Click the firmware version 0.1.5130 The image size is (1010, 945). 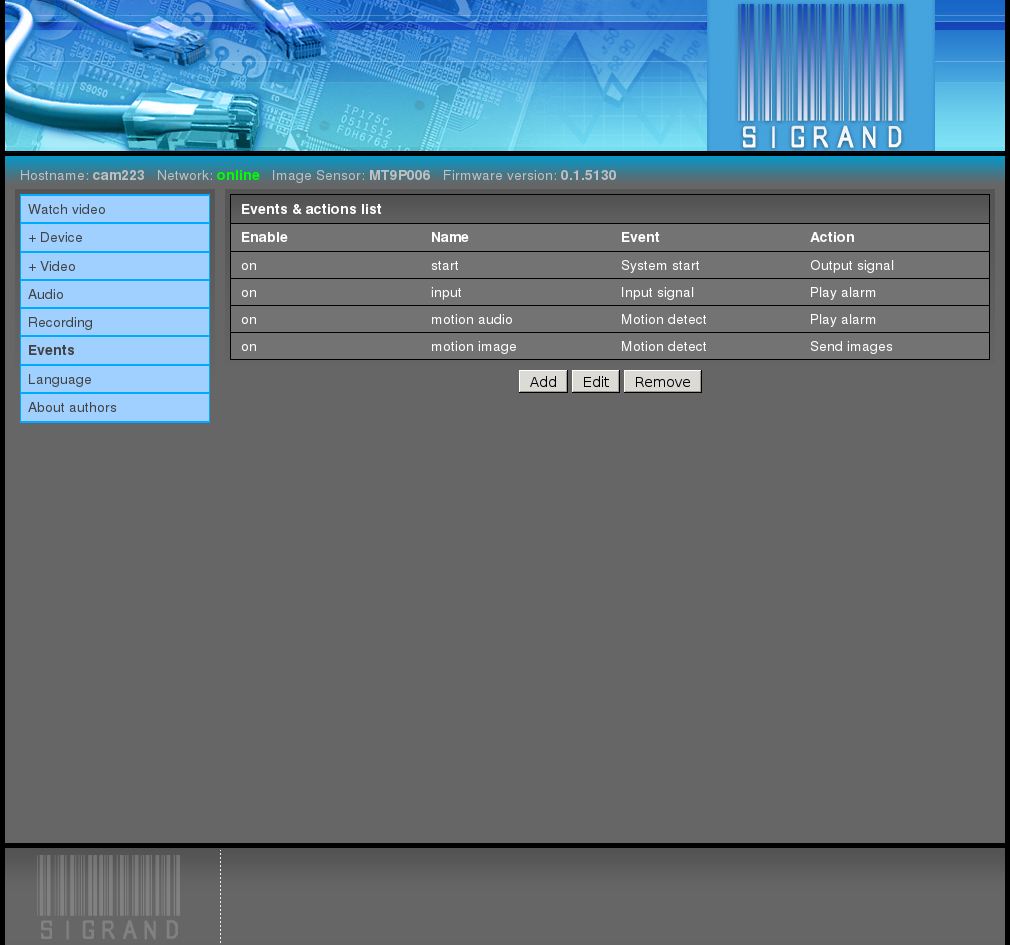(x=588, y=175)
